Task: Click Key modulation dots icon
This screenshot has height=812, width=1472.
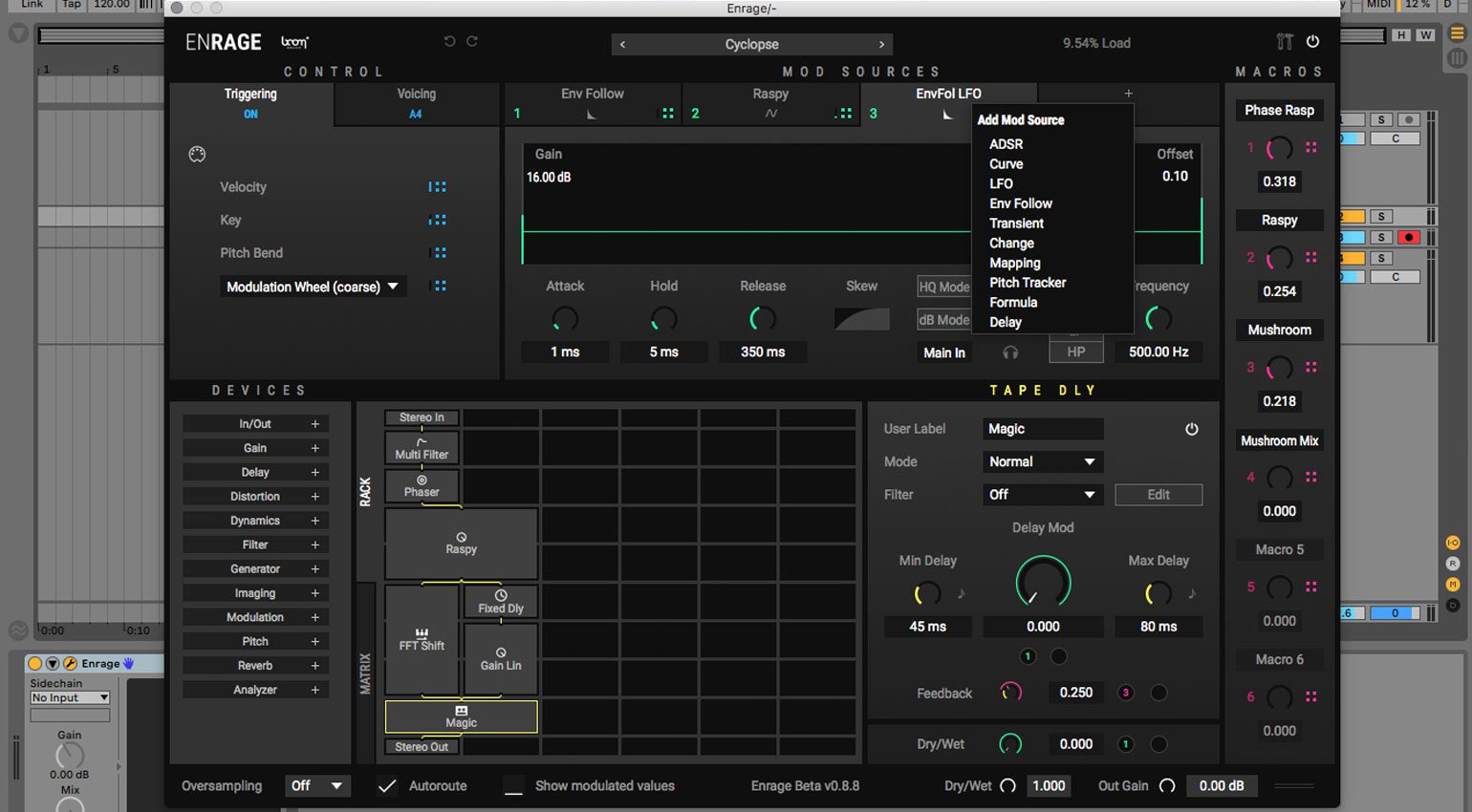Action: (x=438, y=220)
